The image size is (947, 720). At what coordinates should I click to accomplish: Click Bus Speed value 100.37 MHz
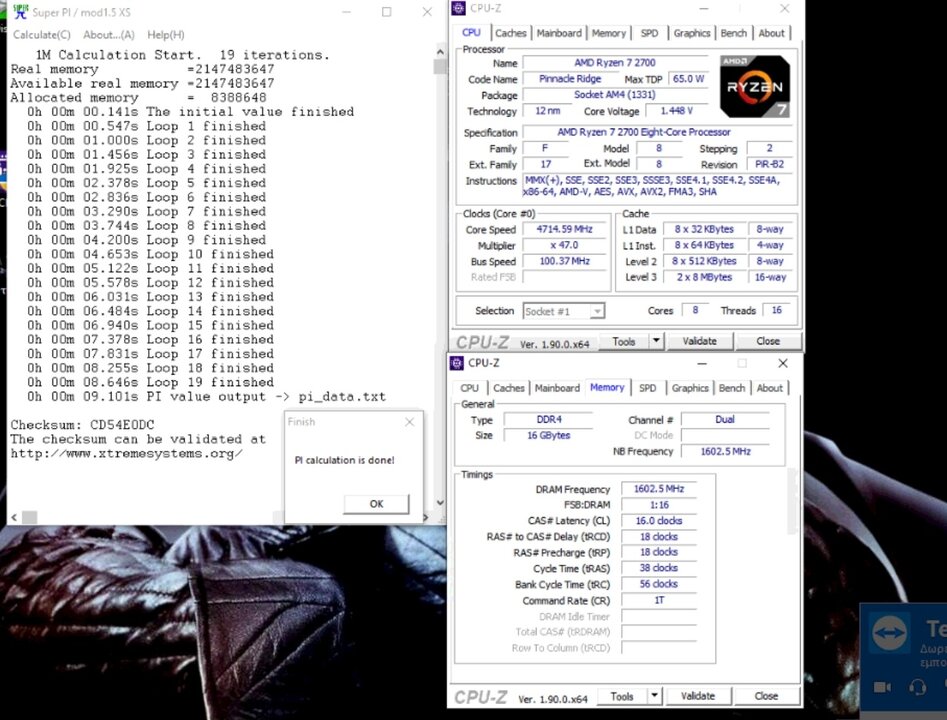coord(565,261)
